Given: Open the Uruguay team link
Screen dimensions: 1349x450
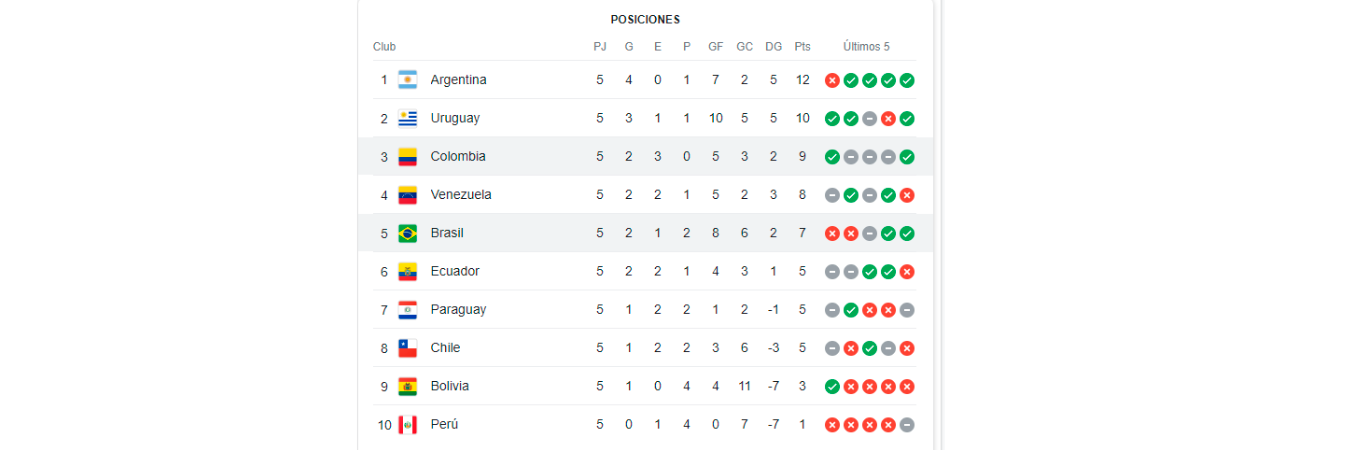Looking at the screenshot, I should 455,118.
